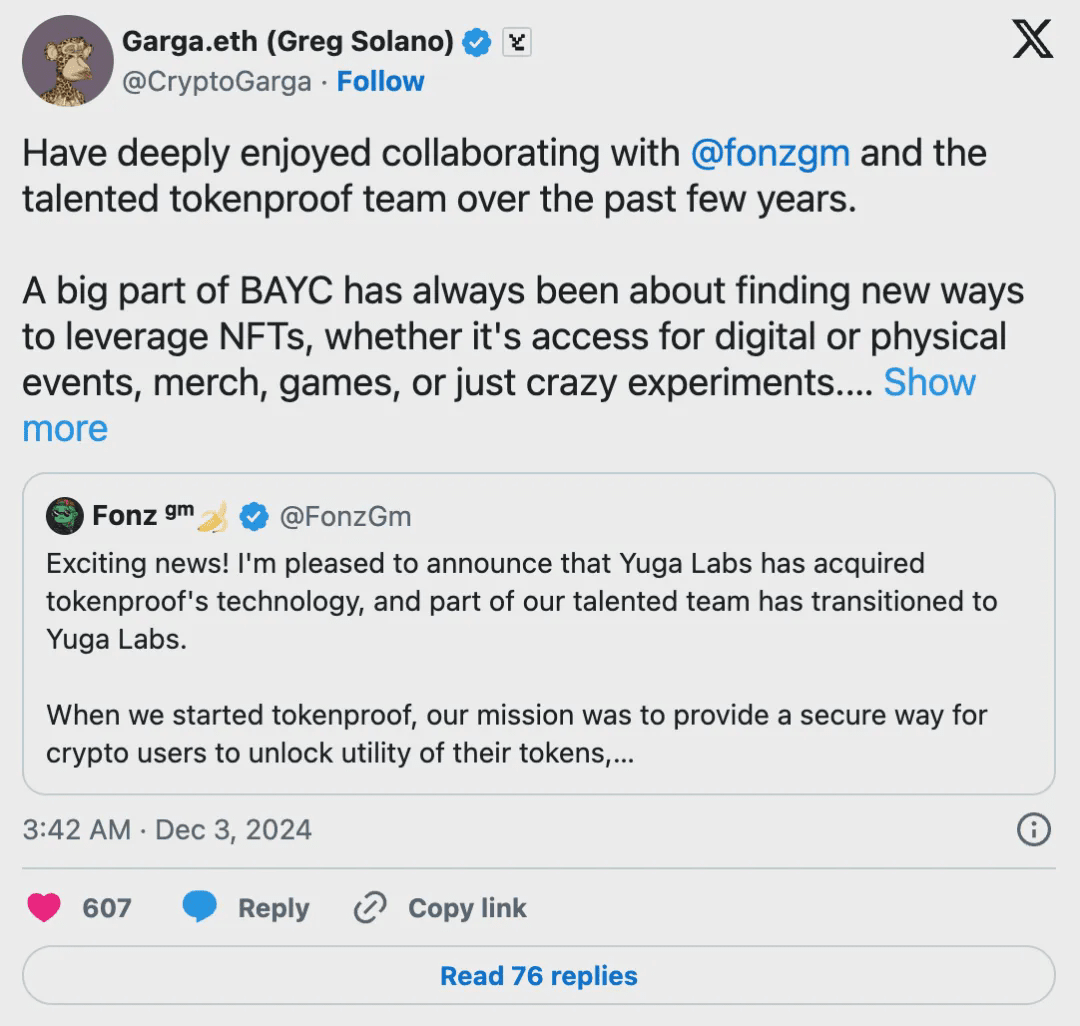The width and height of the screenshot is (1080, 1026).
Task: Click Garga.eth's ape profile avatar
Action: (x=67, y=61)
